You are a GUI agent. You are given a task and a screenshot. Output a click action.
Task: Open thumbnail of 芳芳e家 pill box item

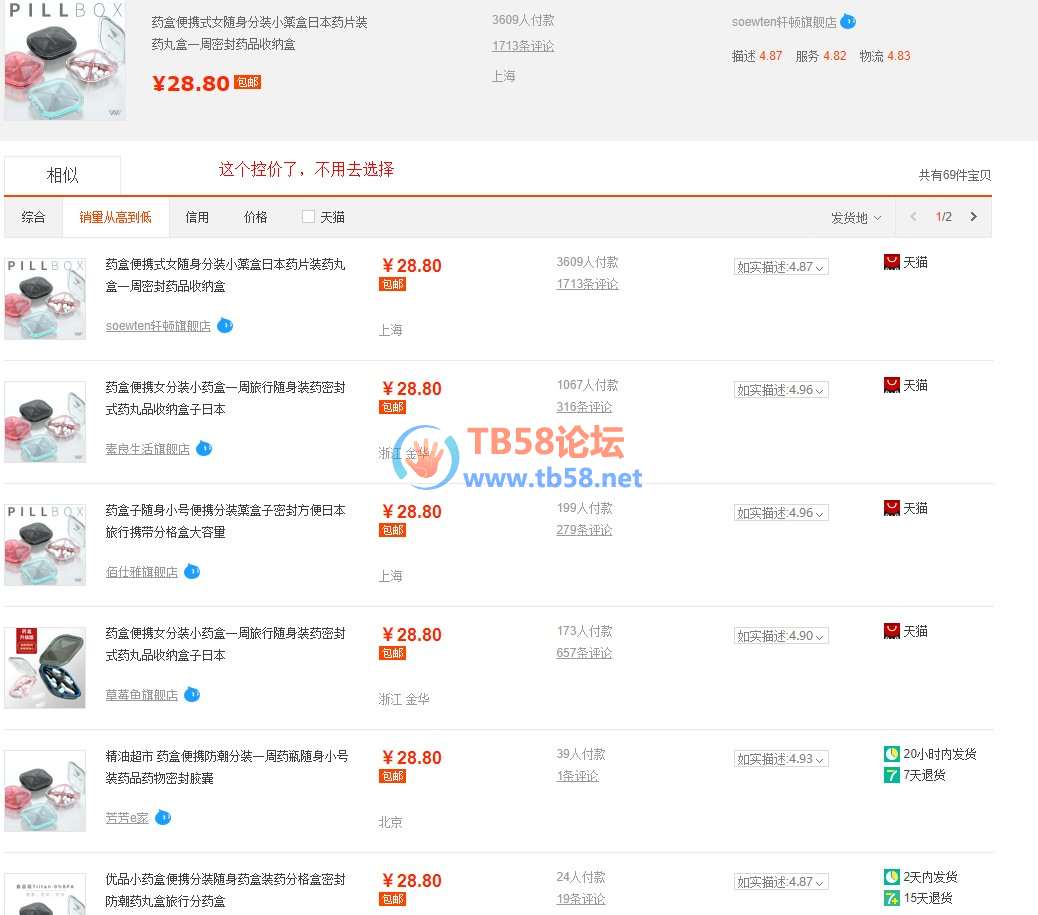[x=45, y=791]
